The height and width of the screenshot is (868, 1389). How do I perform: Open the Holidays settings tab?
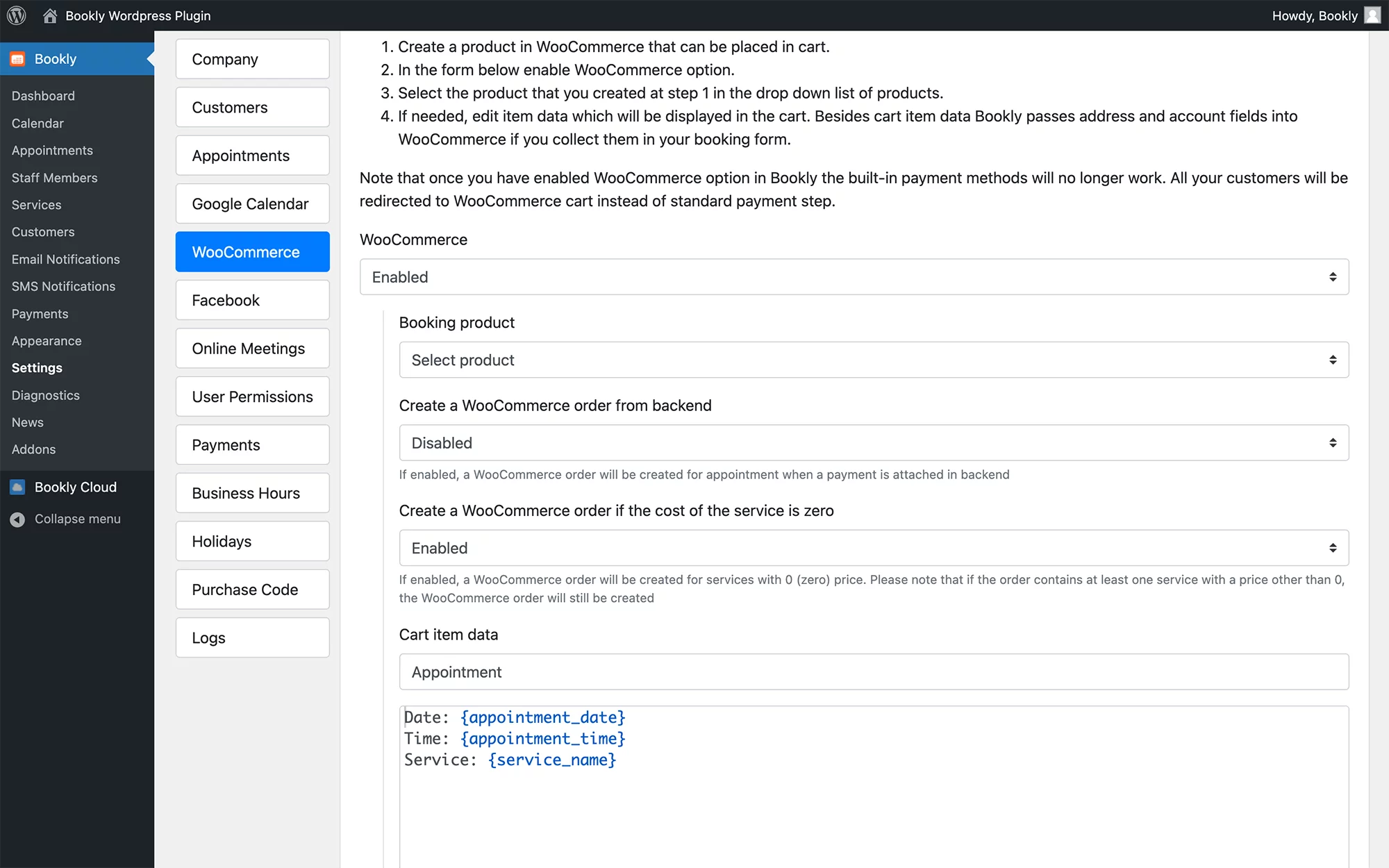click(253, 542)
